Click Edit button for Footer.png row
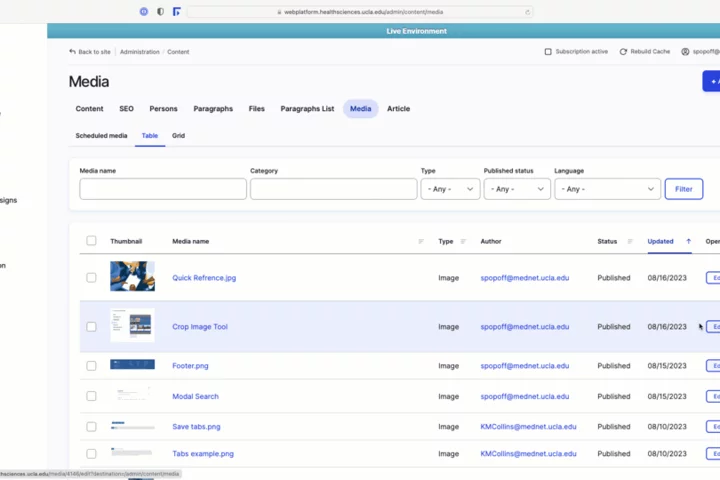Image resolution: width=720 pixels, height=480 pixels. (713, 366)
